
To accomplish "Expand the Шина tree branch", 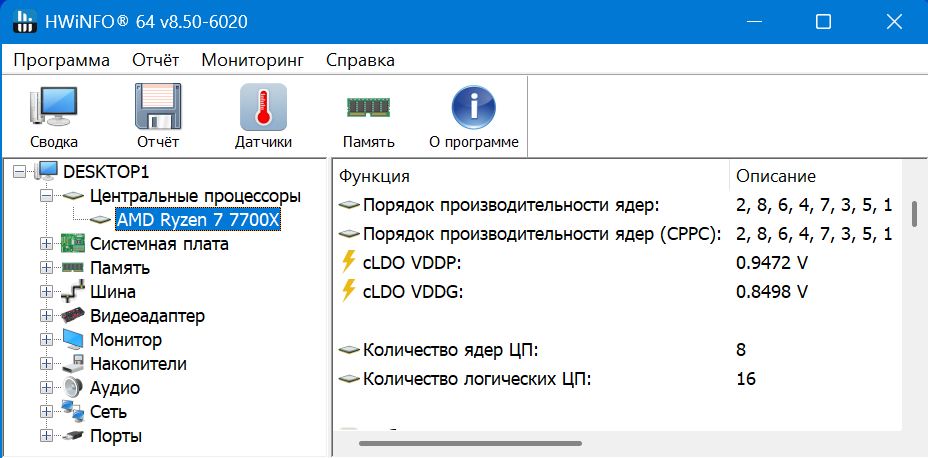I will click(46, 292).
